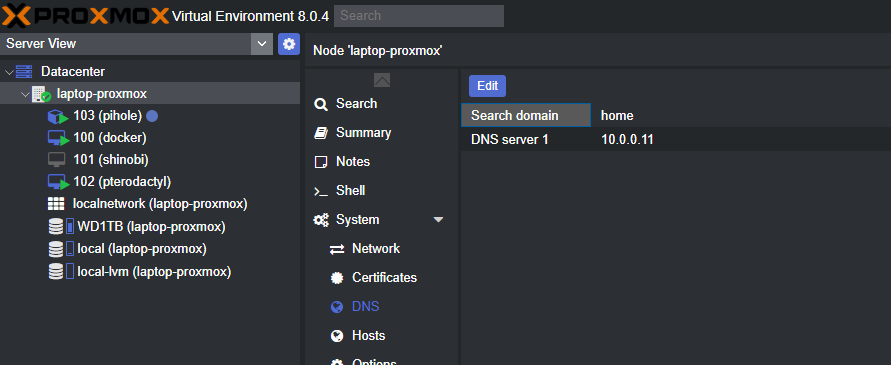This screenshot has width=891, height=365.
Task: Click the scroll-up arrow above Search
Action: [382, 80]
